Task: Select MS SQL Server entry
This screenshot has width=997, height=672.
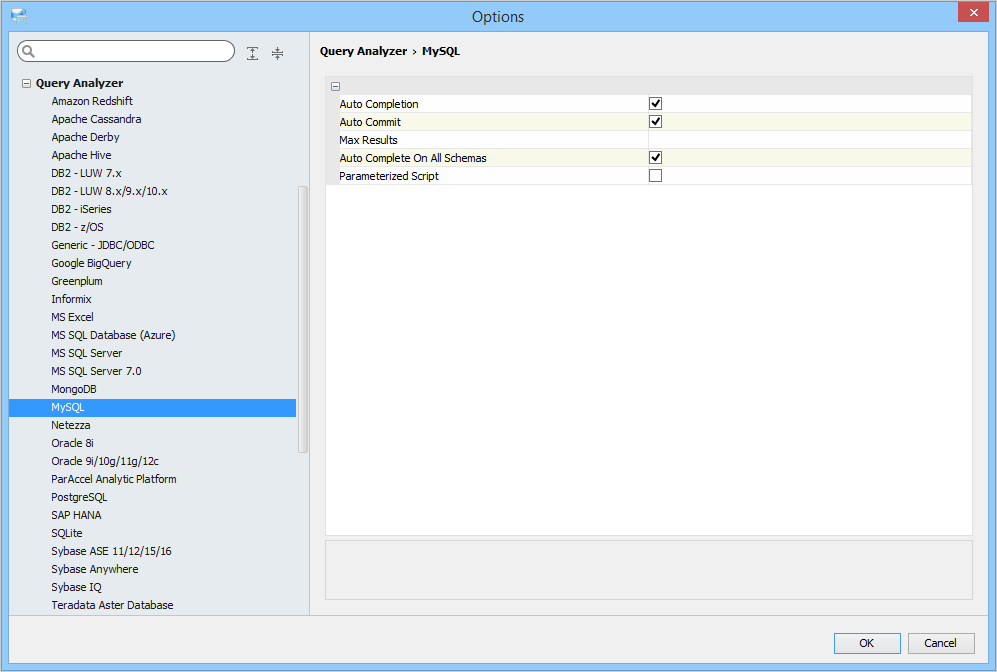Action: pos(86,353)
